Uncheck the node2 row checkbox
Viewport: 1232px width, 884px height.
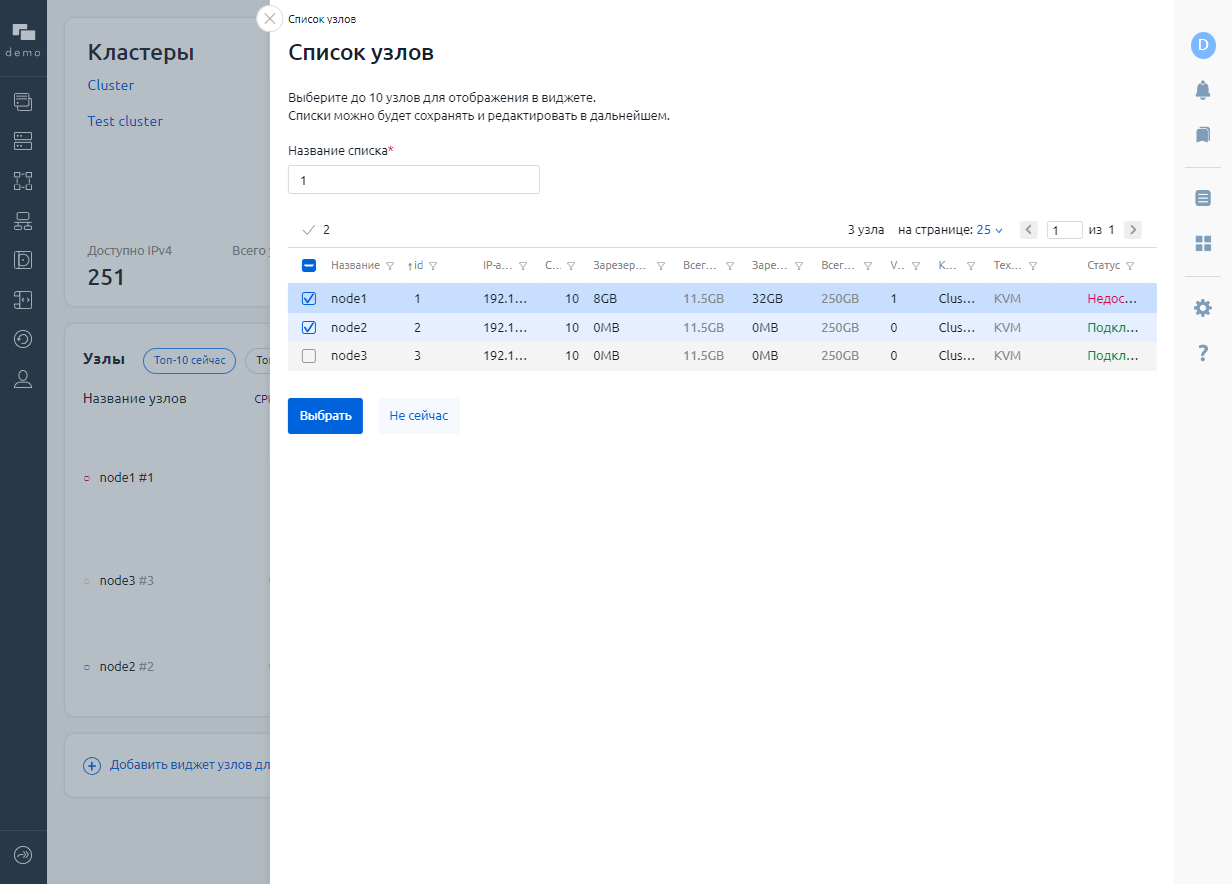(309, 327)
